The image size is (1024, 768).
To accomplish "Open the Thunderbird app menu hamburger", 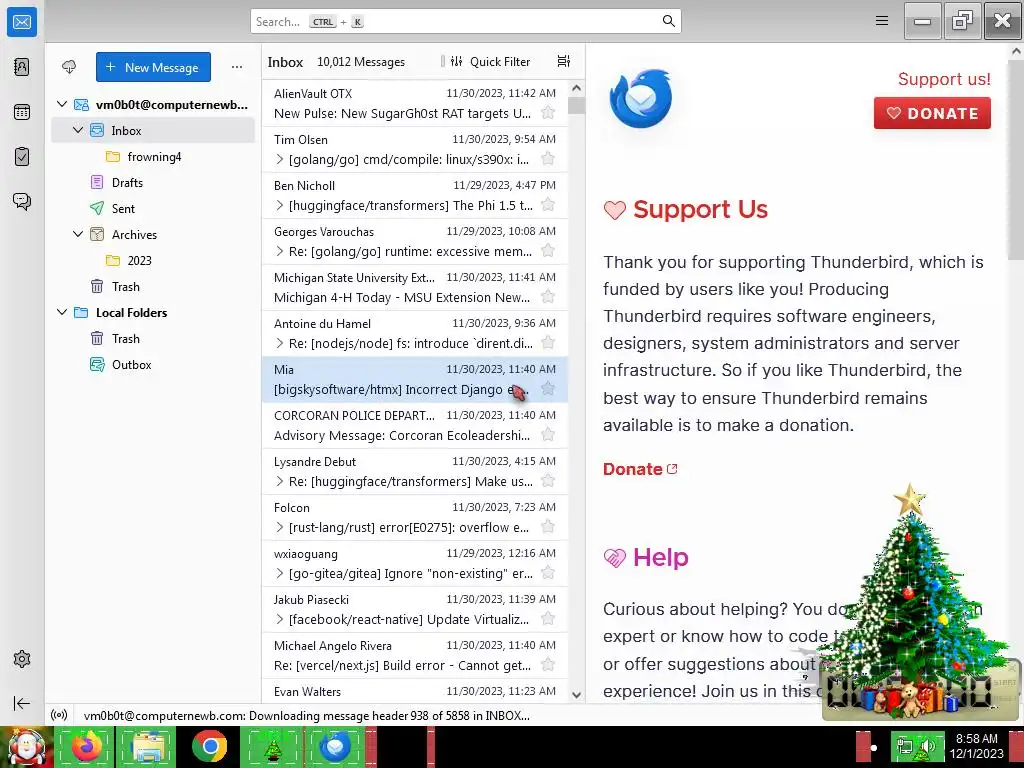I will click(882, 21).
